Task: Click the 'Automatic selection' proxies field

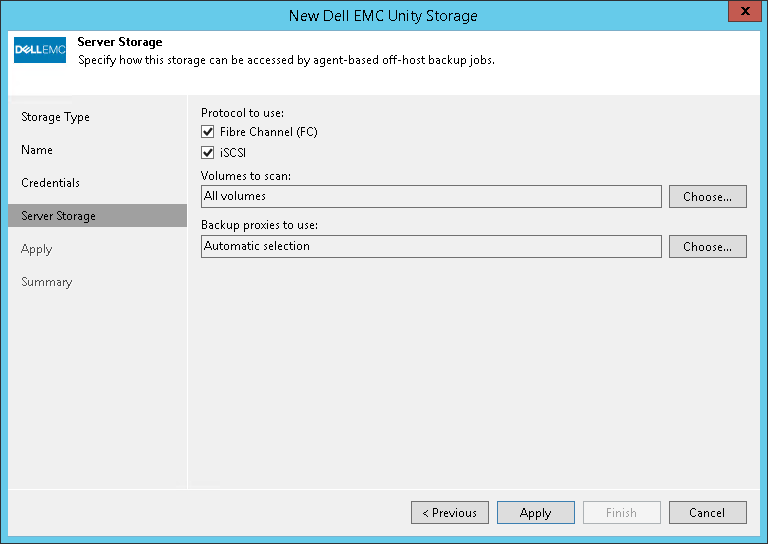Action: coord(431,246)
